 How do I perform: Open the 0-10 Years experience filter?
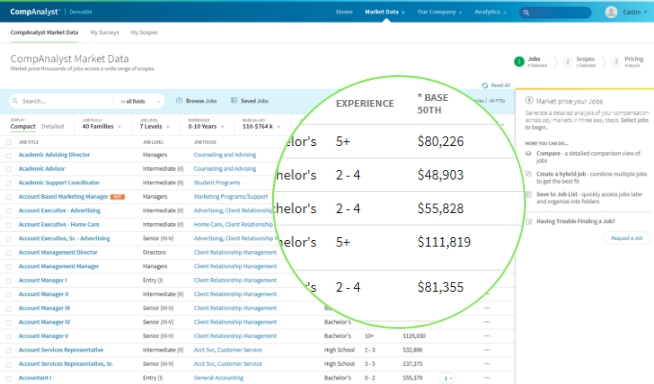click(x=206, y=126)
